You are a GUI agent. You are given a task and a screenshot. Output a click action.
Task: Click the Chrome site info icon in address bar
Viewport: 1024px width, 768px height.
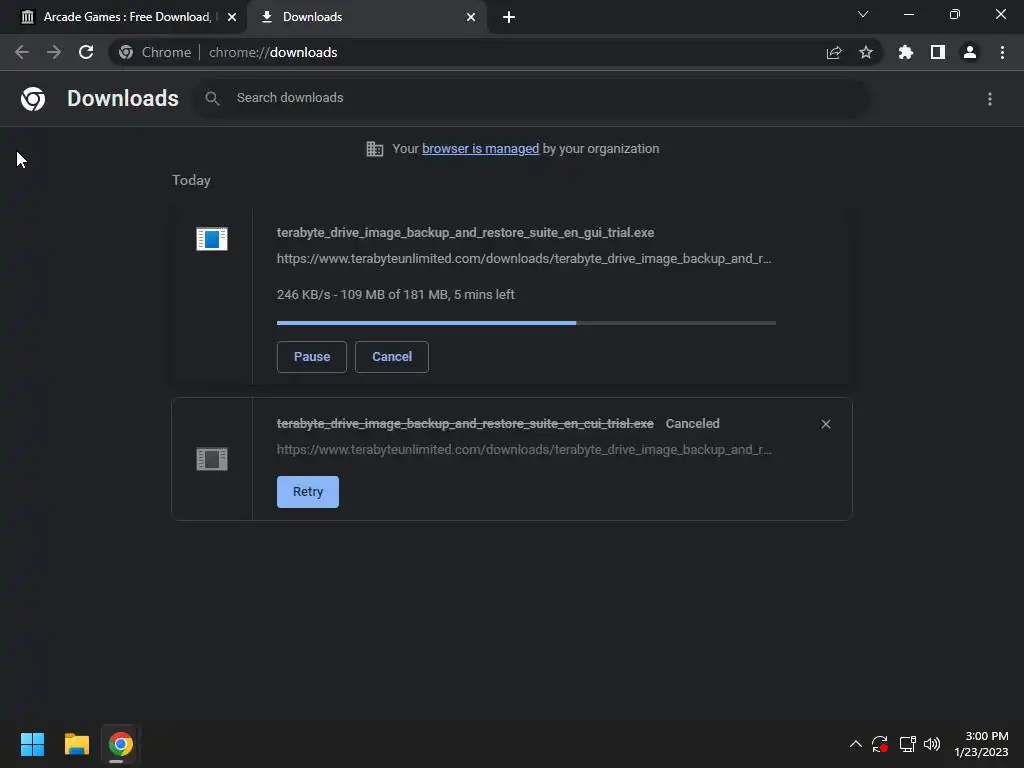pyautogui.click(x=126, y=52)
